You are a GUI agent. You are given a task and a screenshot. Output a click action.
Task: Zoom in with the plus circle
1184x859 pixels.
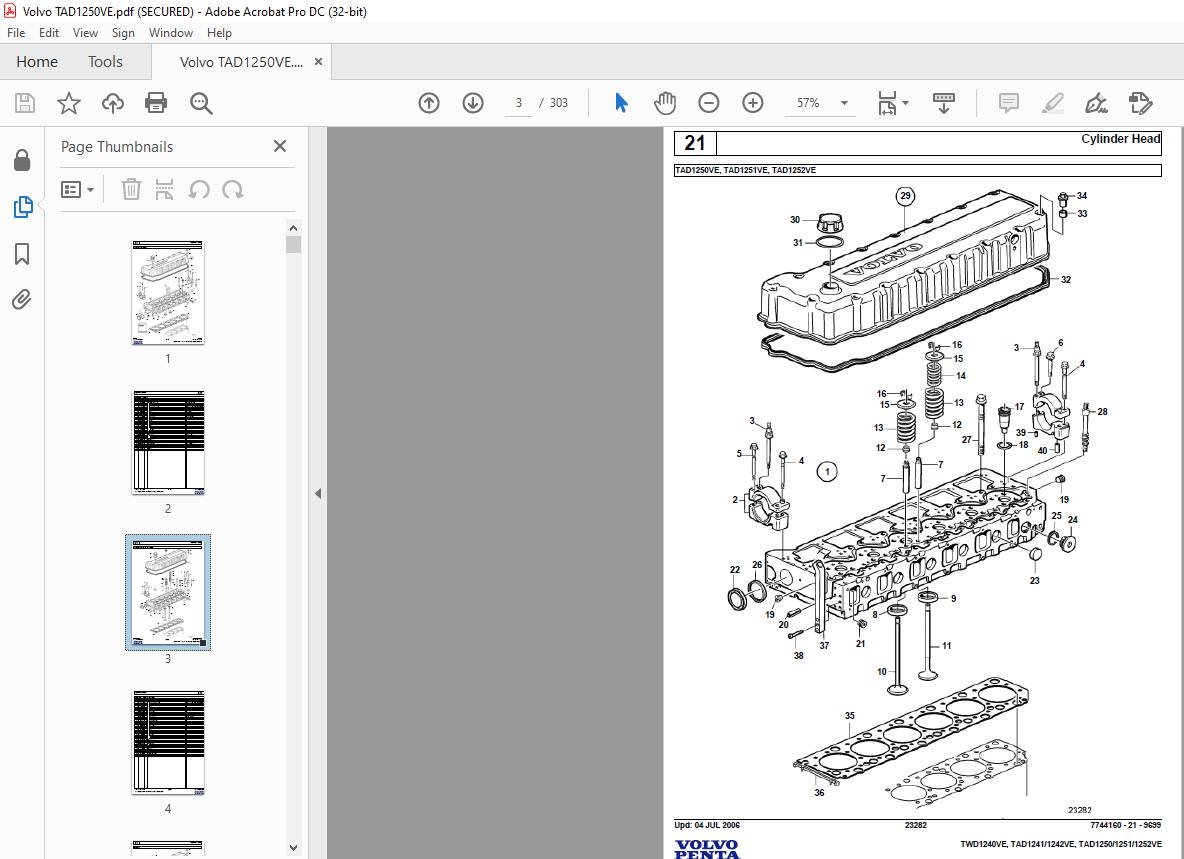tap(753, 103)
